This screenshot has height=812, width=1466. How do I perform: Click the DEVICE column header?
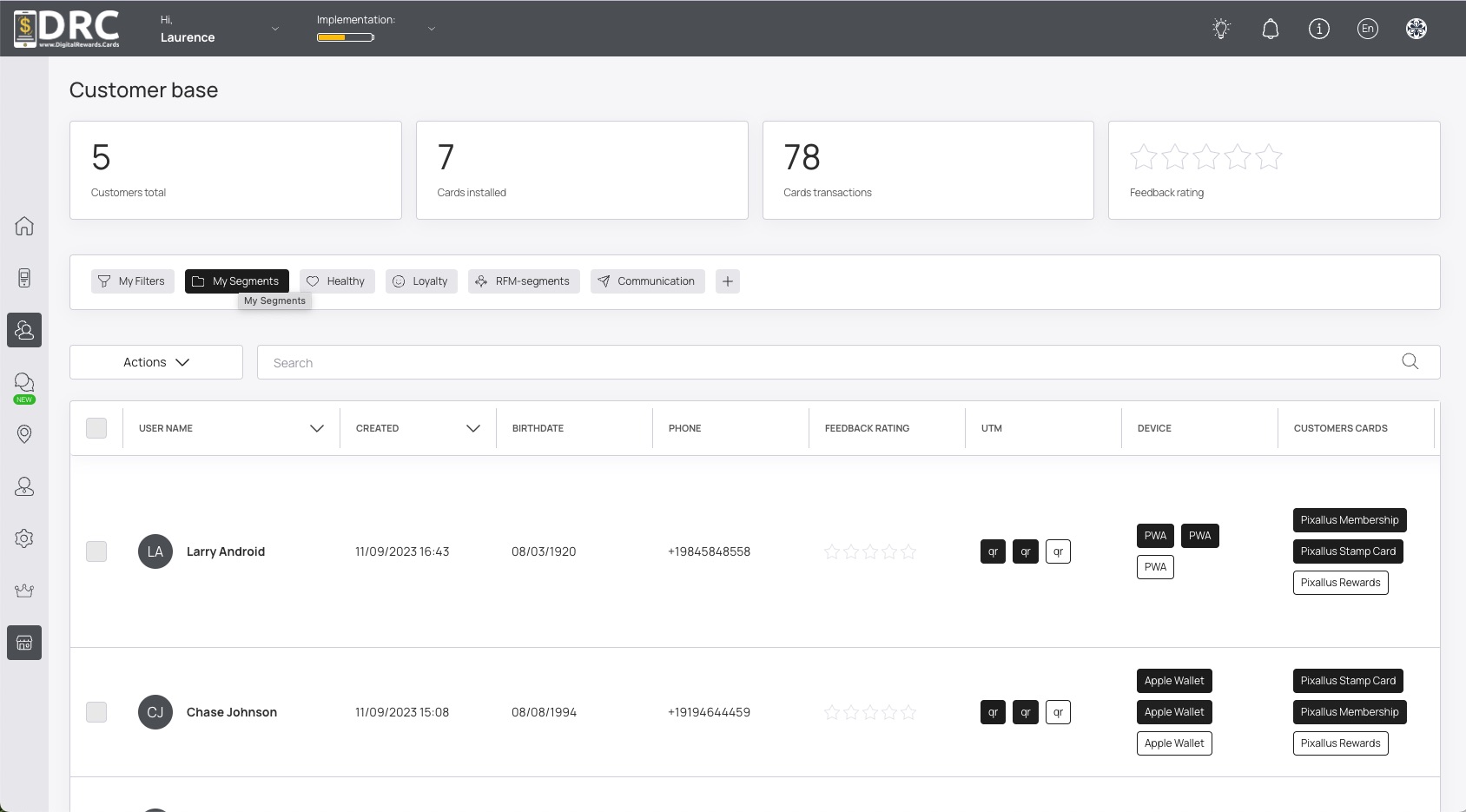pyautogui.click(x=1154, y=428)
